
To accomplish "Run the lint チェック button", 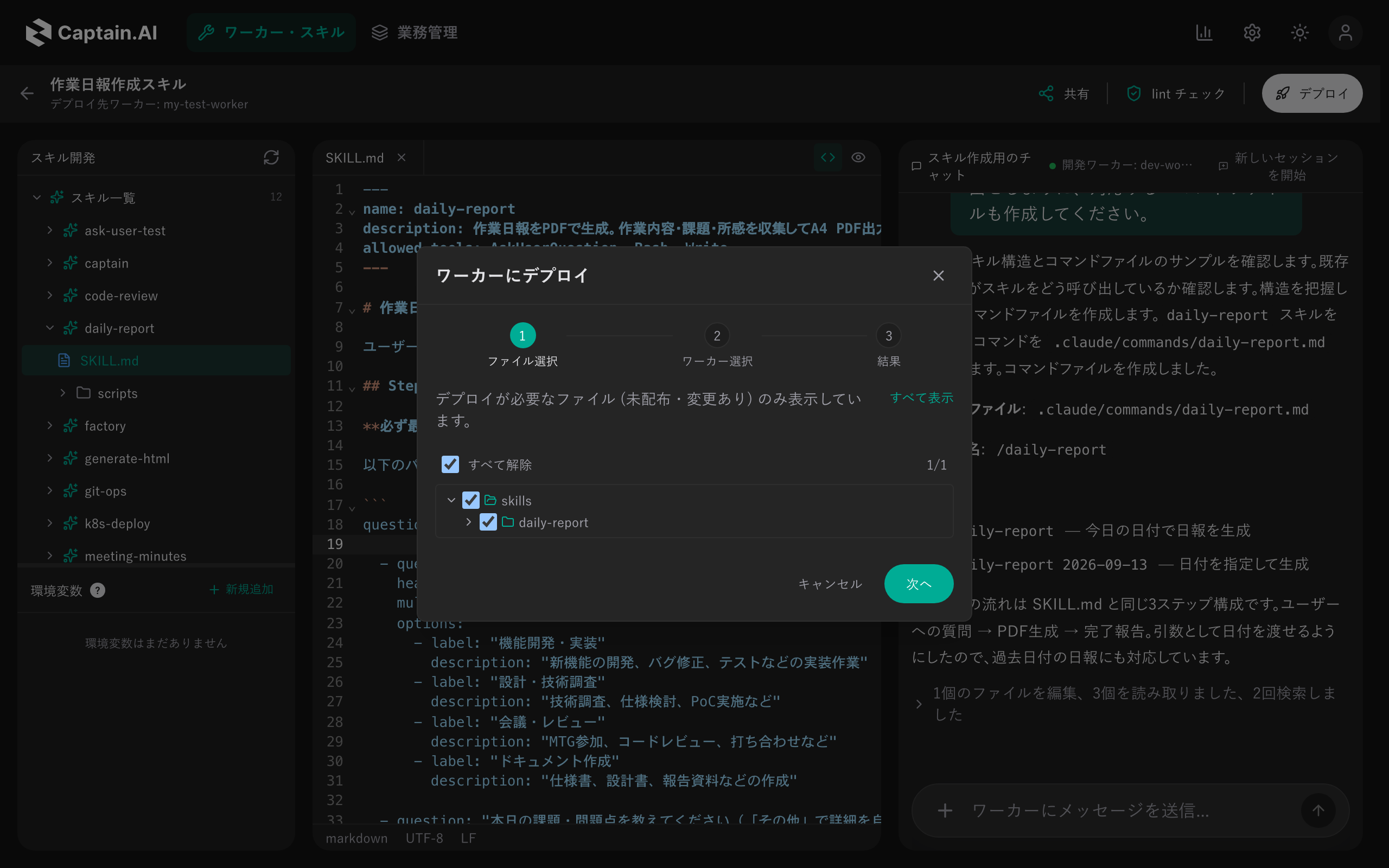I will [1175, 93].
